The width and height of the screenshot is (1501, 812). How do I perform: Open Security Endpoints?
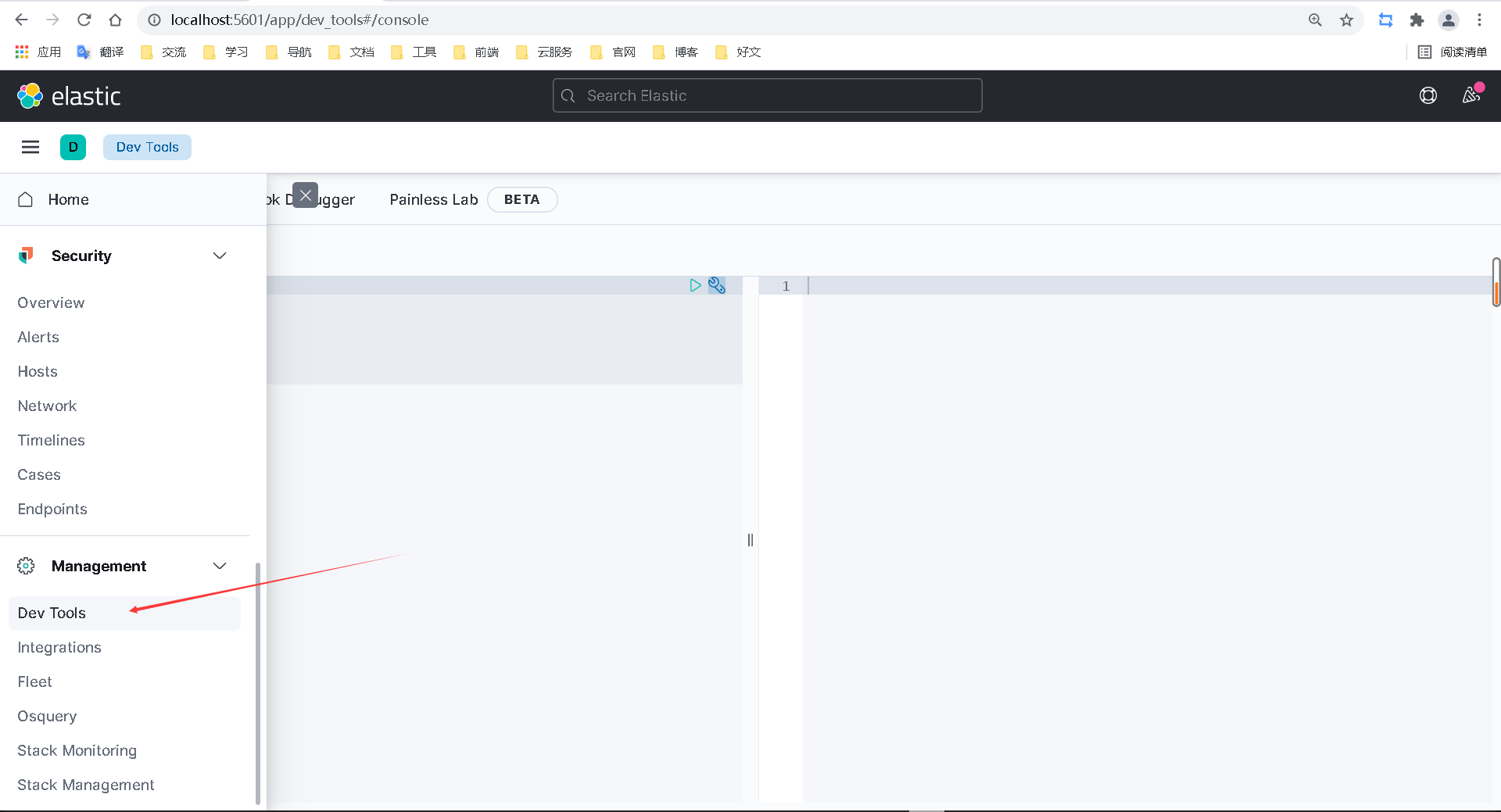(52, 509)
